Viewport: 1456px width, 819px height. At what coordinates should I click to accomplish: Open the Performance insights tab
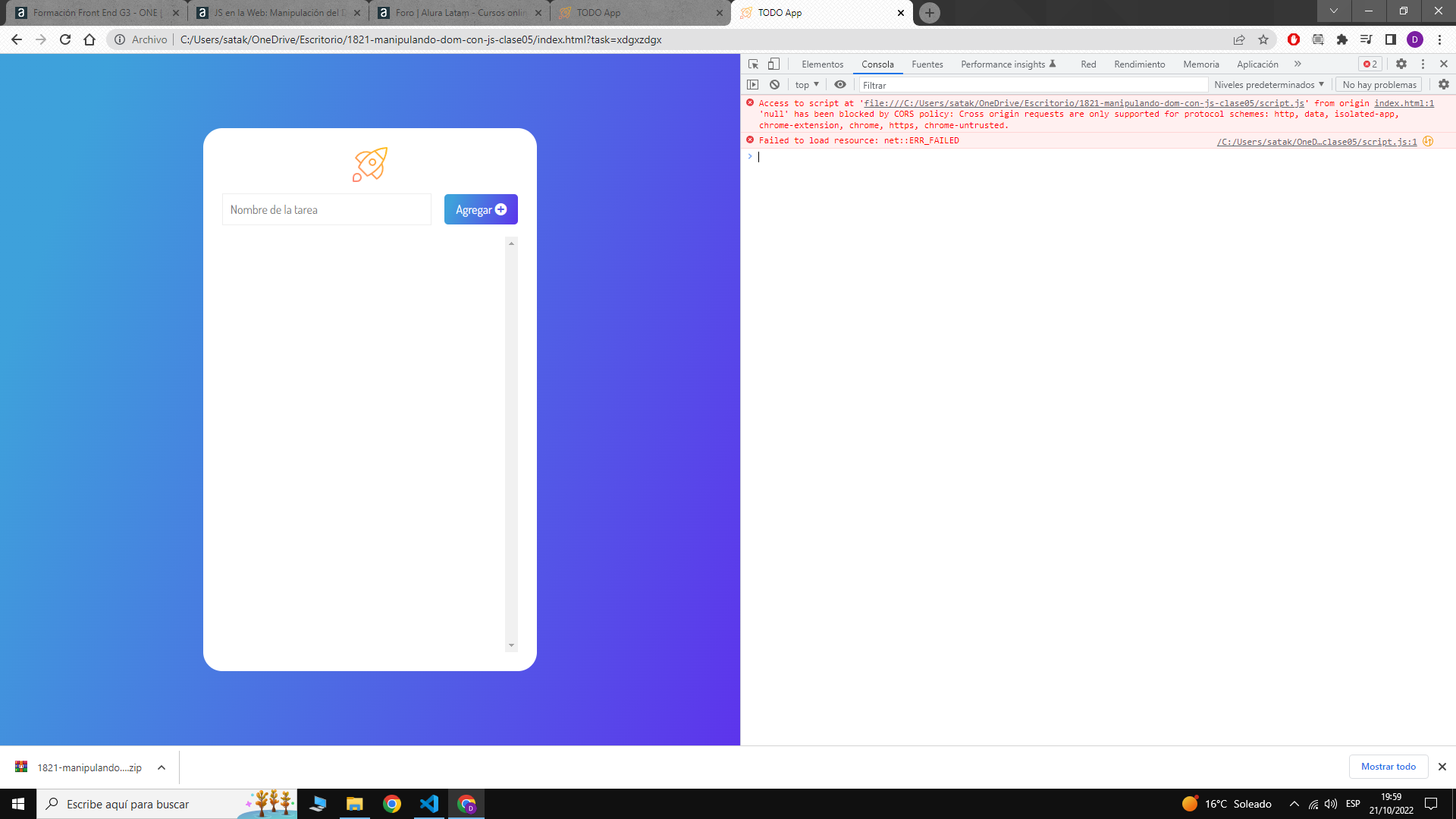[1008, 64]
